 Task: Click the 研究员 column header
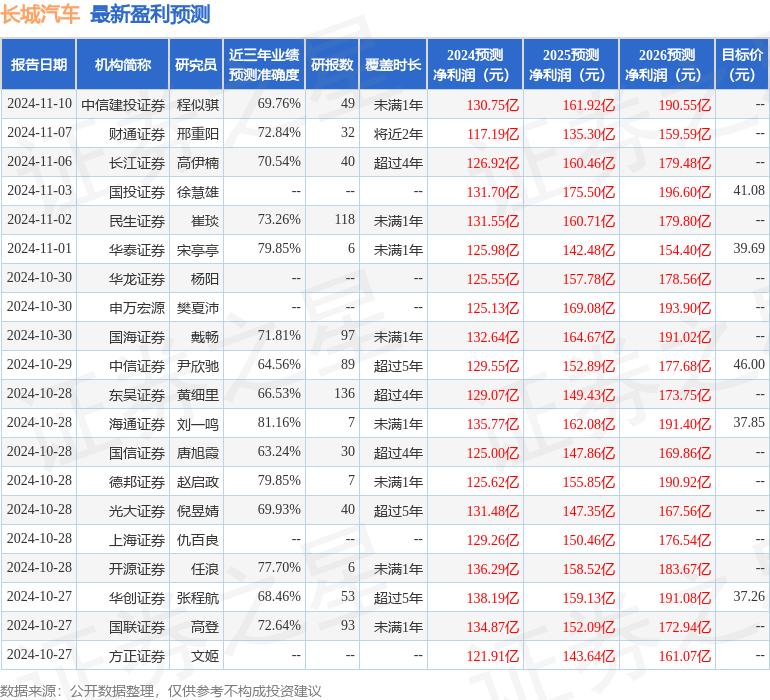[x=196, y=64]
